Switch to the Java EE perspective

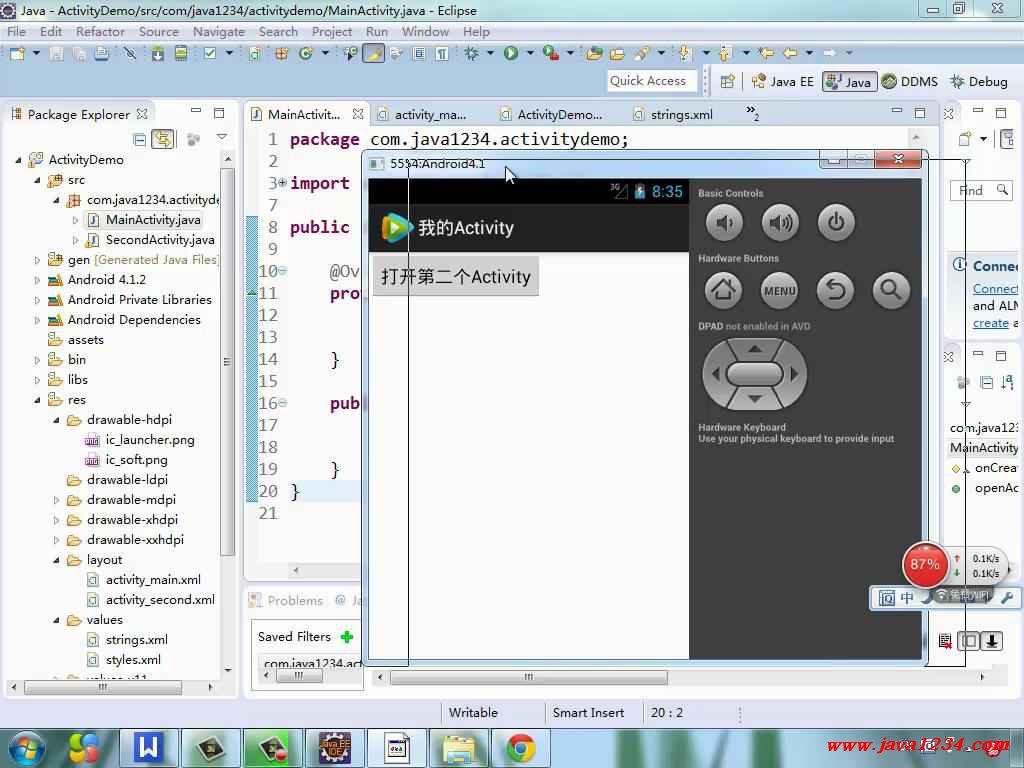(783, 82)
